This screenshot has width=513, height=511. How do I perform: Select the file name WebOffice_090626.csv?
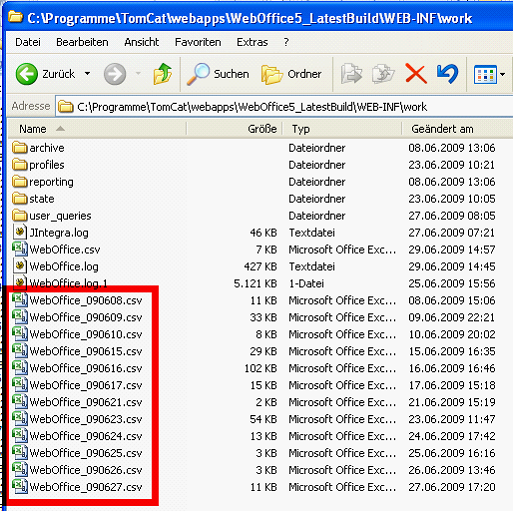point(86,470)
